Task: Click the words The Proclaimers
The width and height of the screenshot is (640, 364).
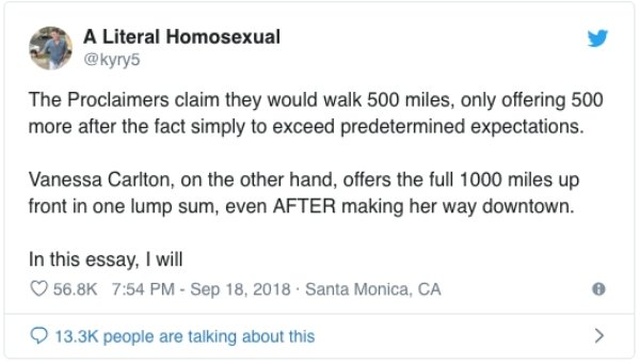Action: [x=99, y=100]
